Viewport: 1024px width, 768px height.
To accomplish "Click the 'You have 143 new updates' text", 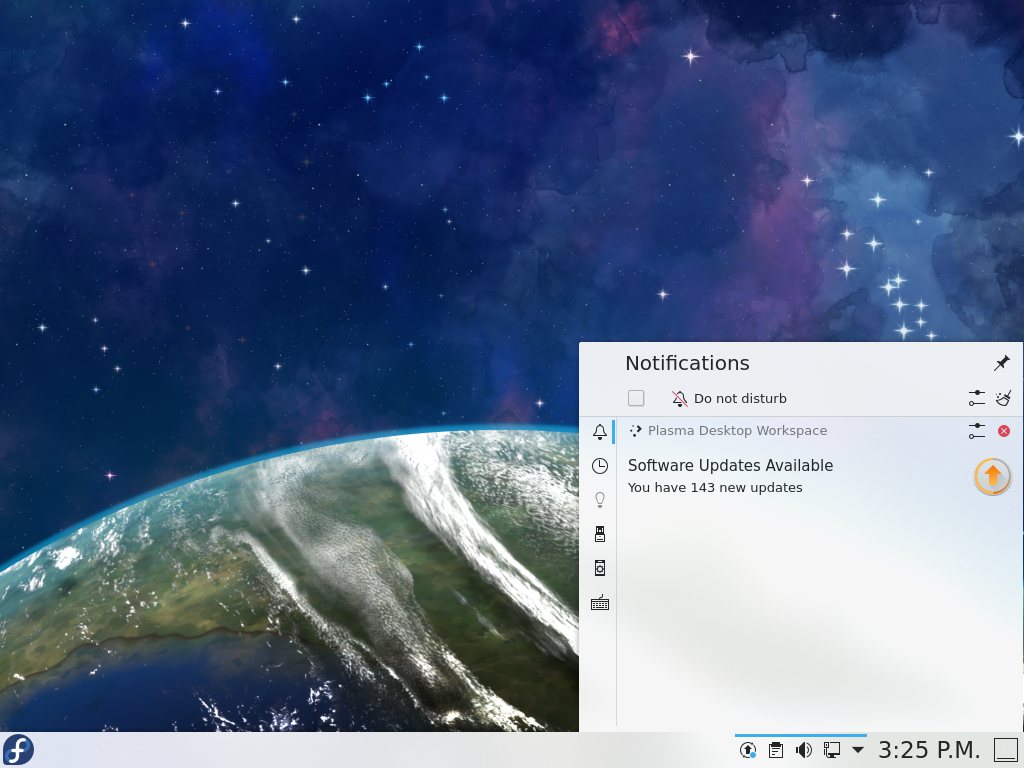I will pos(715,488).
